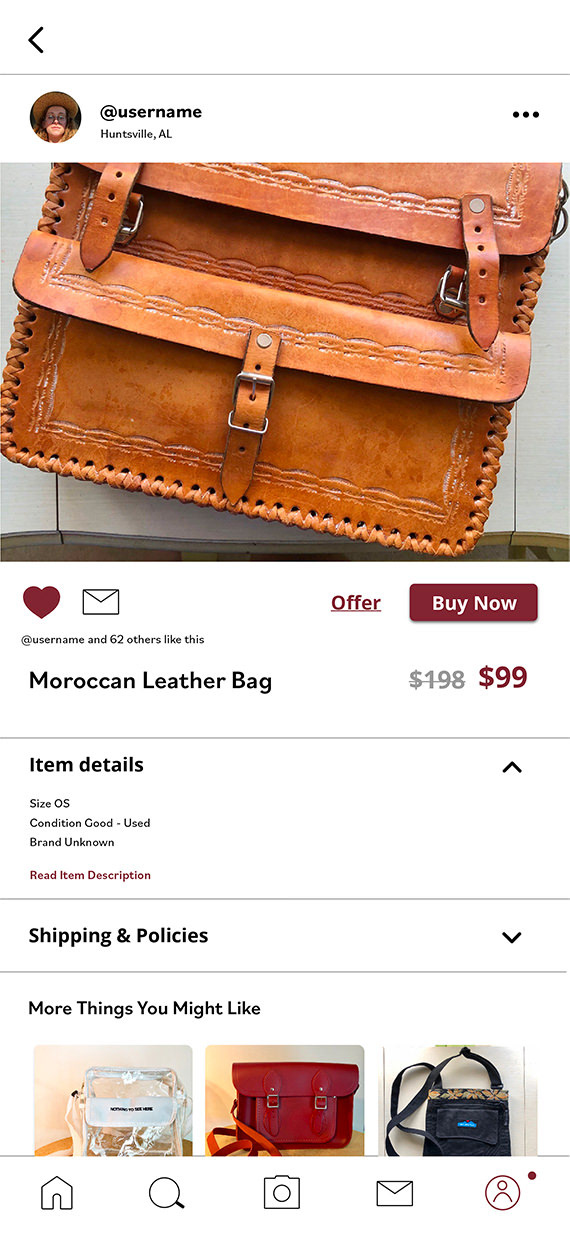View the seller's profile avatar
The width and height of the screenshot is (570, 1234).
(x=56, y=117)
